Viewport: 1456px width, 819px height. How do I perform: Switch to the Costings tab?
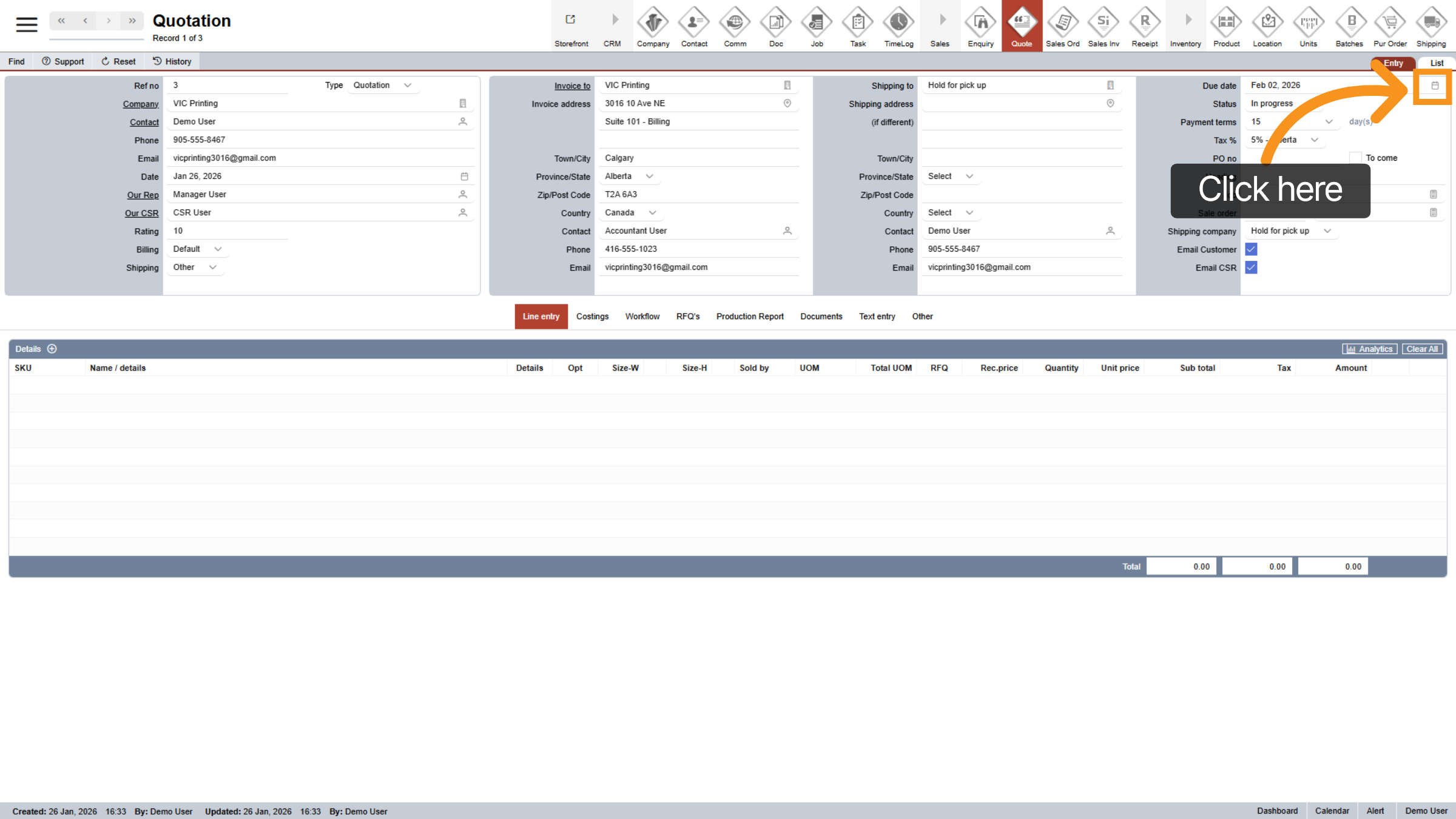point(592,317)
